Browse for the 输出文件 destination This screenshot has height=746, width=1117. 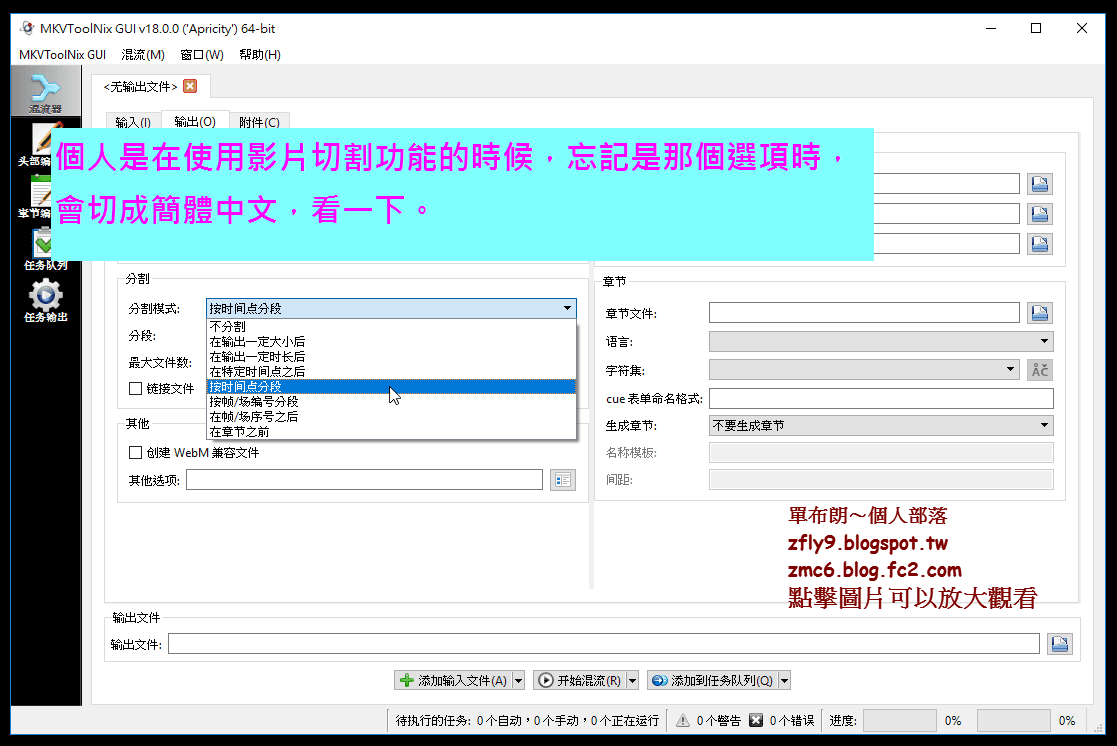[1060, 644]
